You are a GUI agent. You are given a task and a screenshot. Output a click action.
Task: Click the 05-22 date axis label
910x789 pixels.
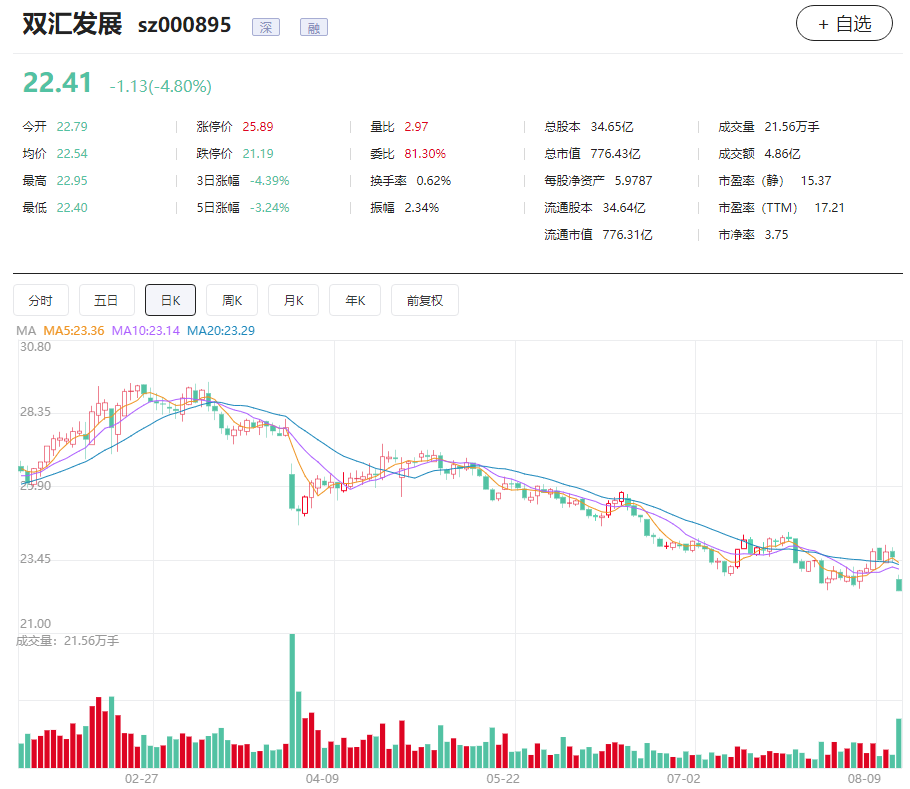(x=503, y=779)
